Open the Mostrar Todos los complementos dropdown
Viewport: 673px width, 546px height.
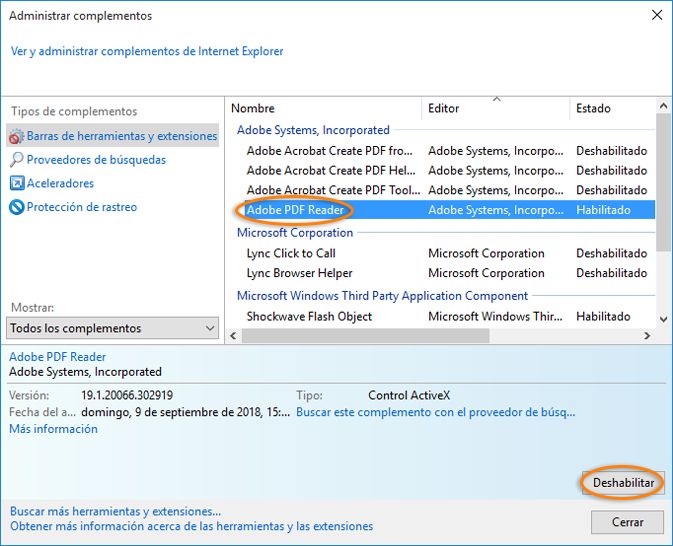[112, 328]
